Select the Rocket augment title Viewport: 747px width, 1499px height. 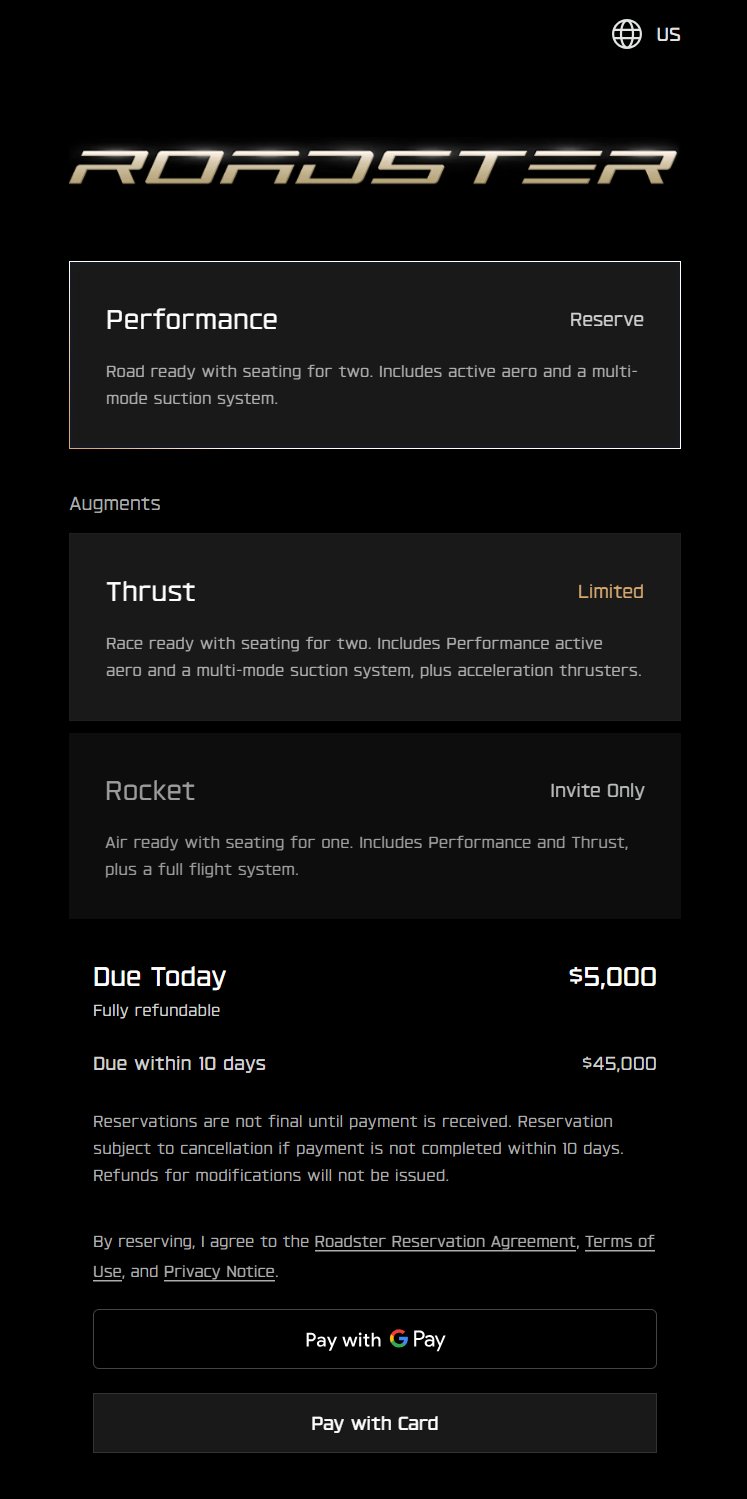[150, 791]
